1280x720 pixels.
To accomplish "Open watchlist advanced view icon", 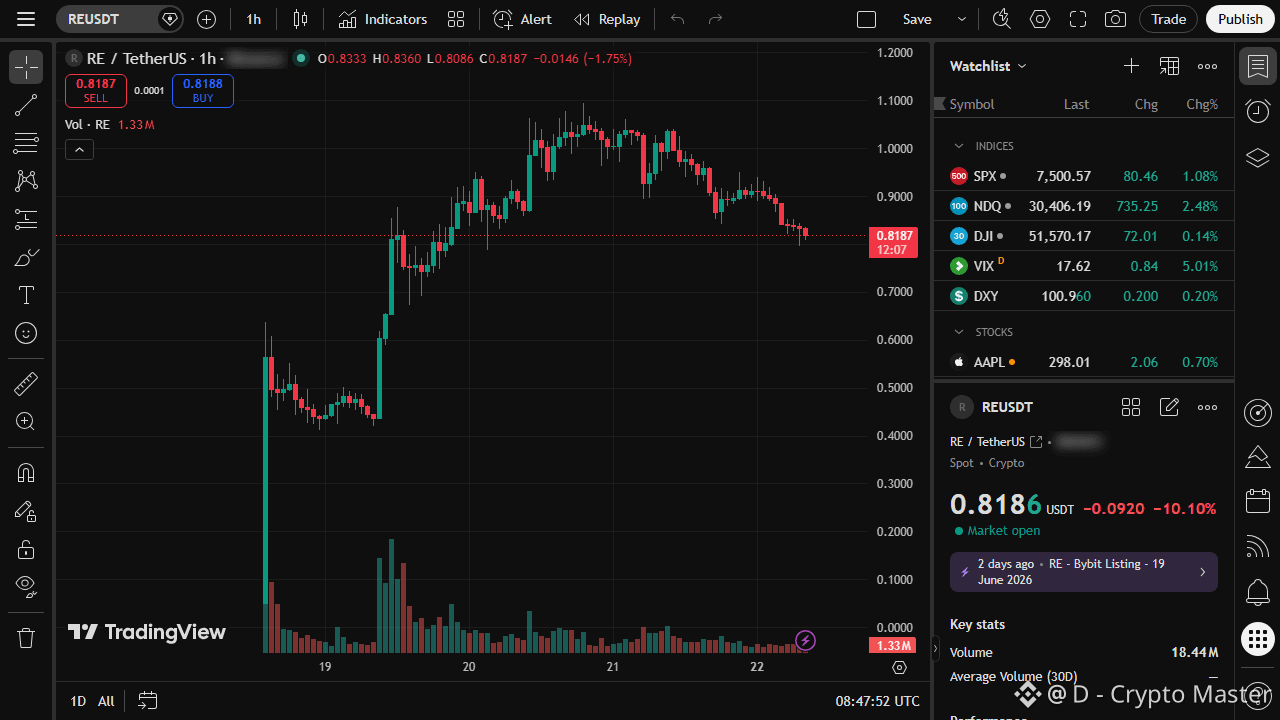I will click(1169, 66).
